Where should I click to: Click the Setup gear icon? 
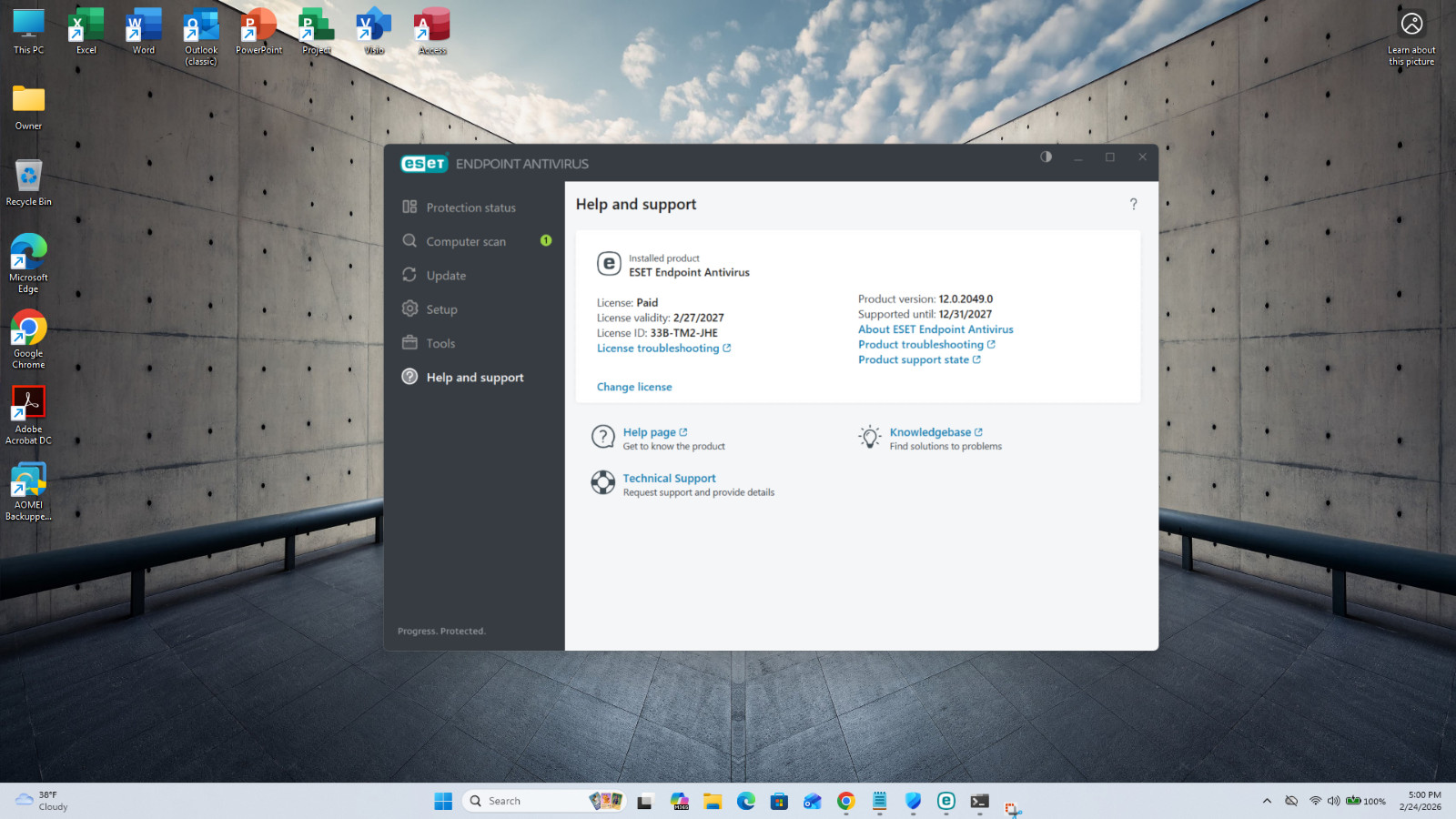pyautogui.click(x=409, y=308)
